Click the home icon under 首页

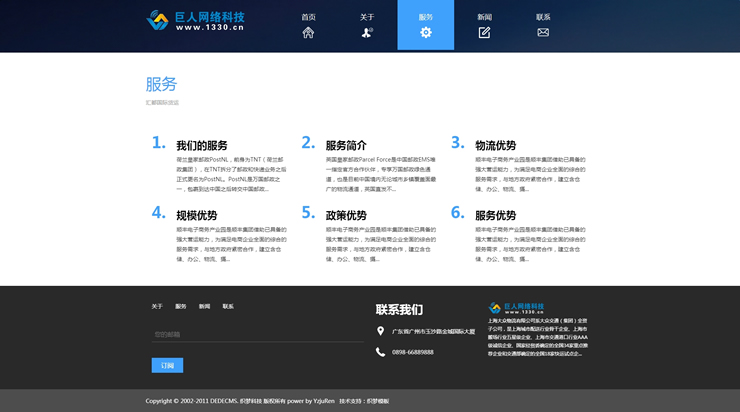(308, 33)
